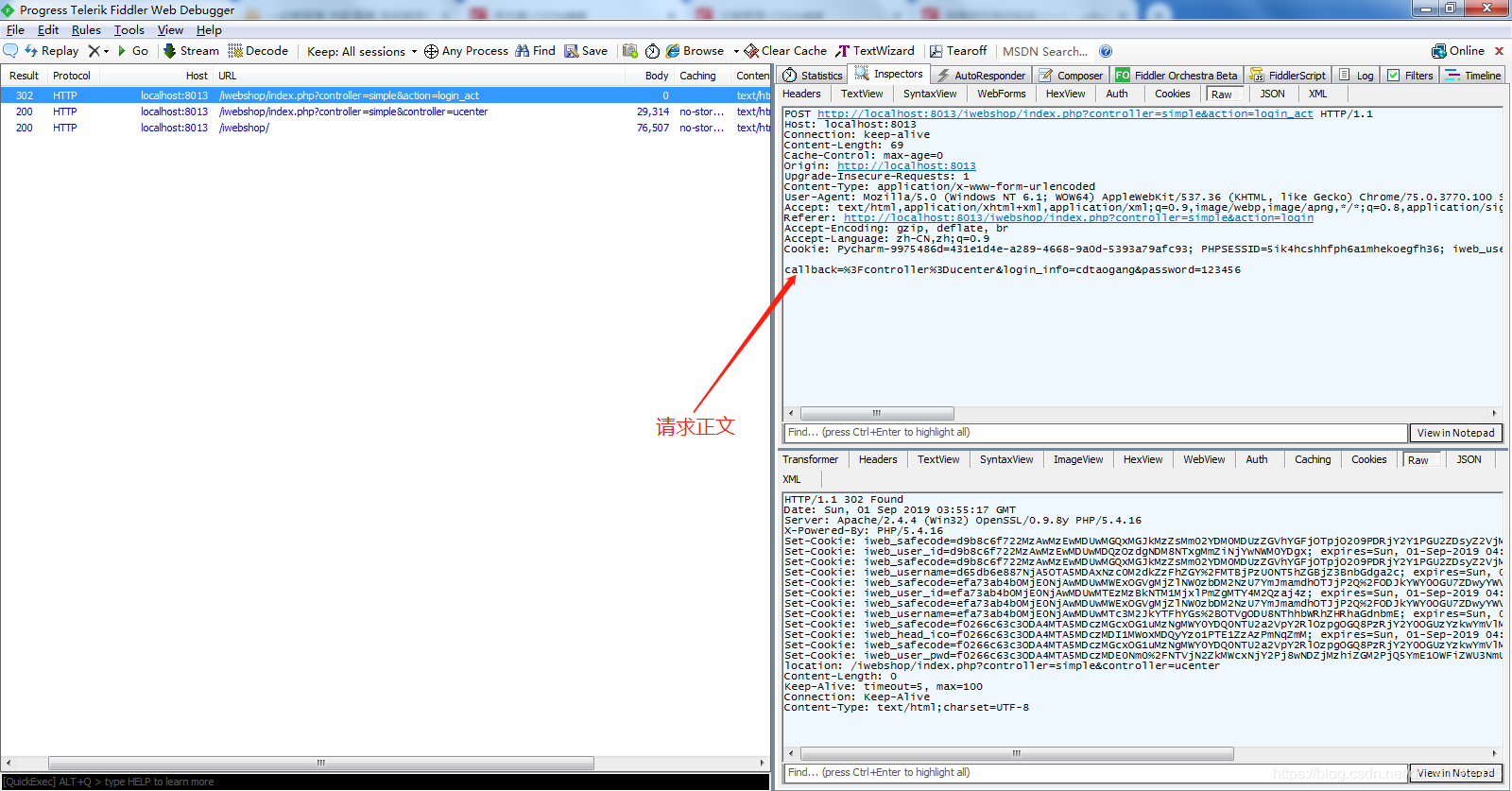Image resolution: width=1512 pixels, height=791 pixels.
Task: Click the response Find text field
Action: pos(1095,773)
